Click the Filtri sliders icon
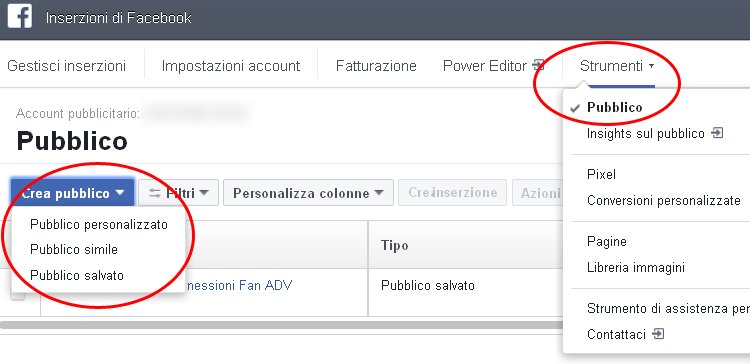Image resolution: width=750 pixels, height=364 pixels. (x=154, y=193)
